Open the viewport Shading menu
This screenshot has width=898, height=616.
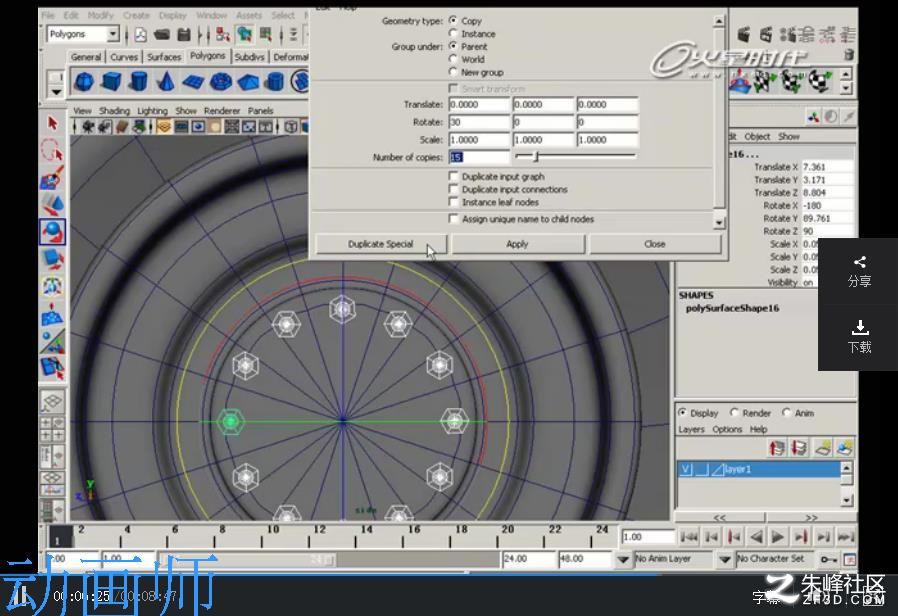114,110
